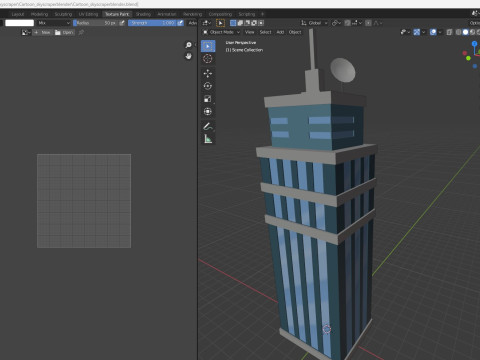Click the pan hand icon in image editor
This screenshot has height=360, width=480.
pos(188,56)
